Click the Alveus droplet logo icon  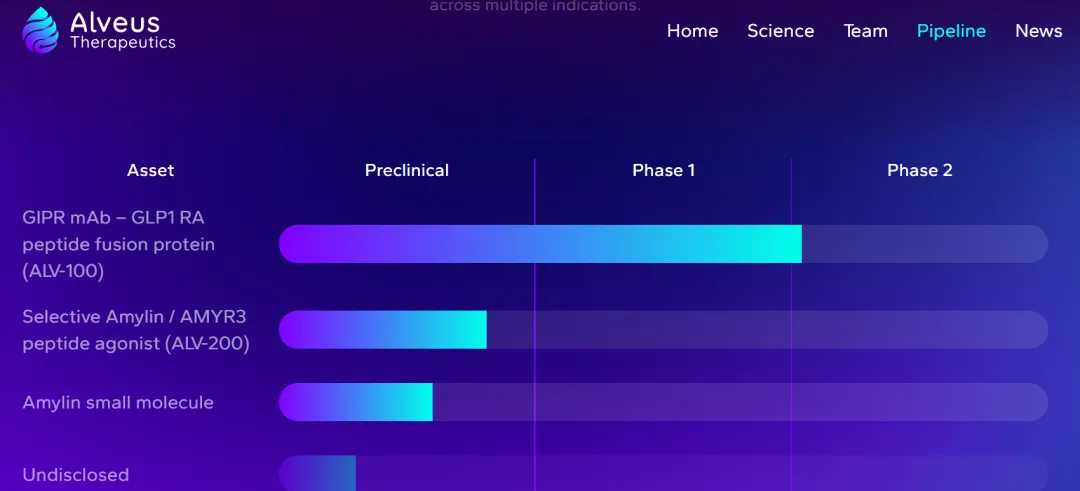pos(41,30)
